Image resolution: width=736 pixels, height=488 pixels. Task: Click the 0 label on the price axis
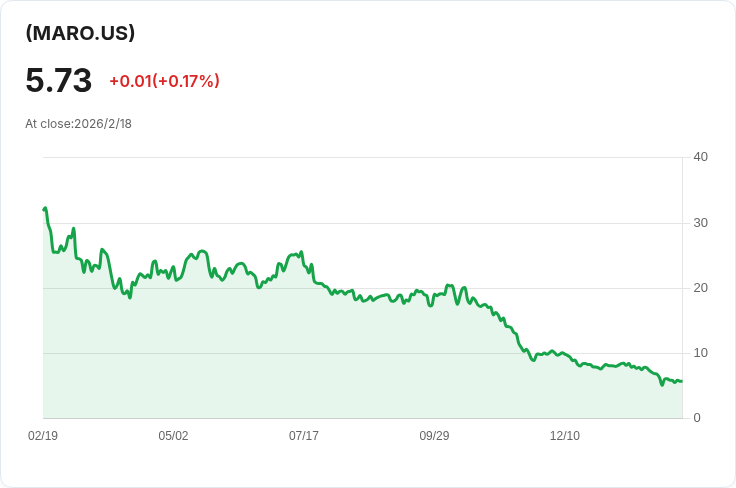pos(697,418)
